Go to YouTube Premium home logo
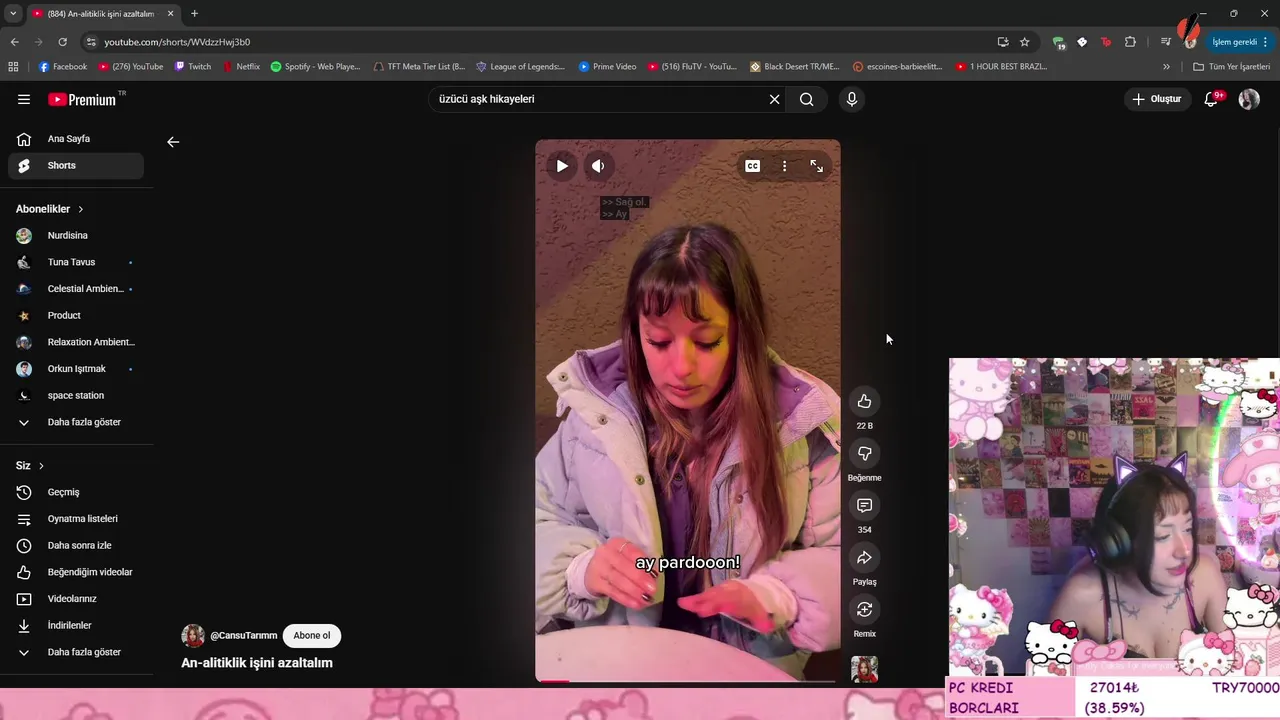This screenshot has height=720, width=1280. pos(84,99)
